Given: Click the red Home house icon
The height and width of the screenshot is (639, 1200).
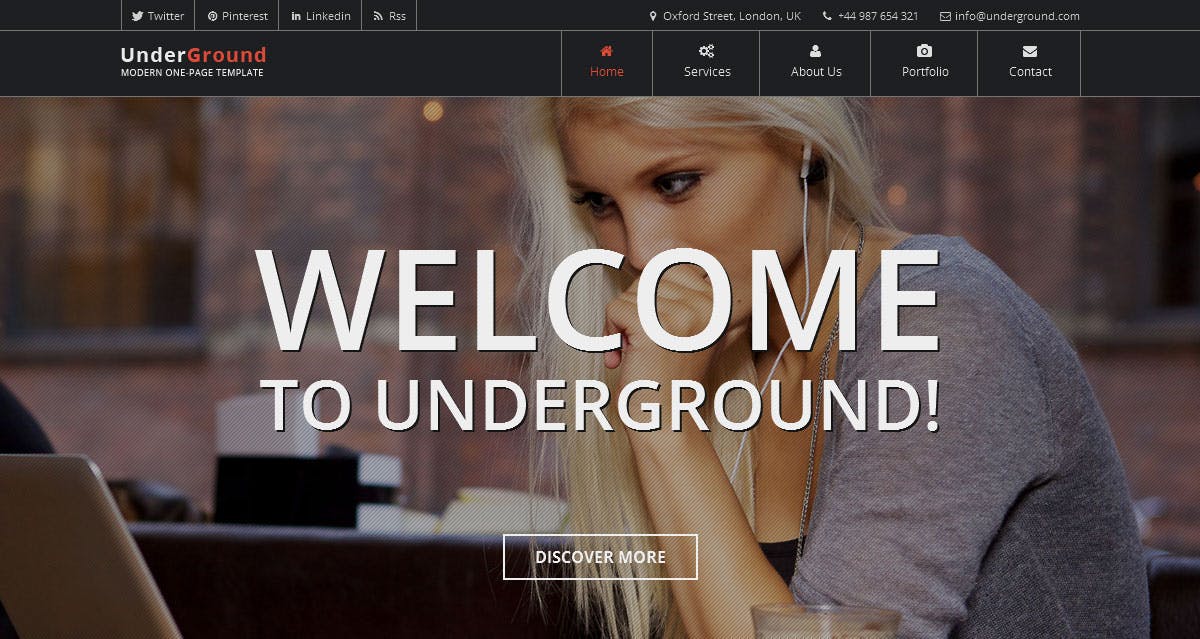Looking at the screenshot, I should [x=606, y=51].
